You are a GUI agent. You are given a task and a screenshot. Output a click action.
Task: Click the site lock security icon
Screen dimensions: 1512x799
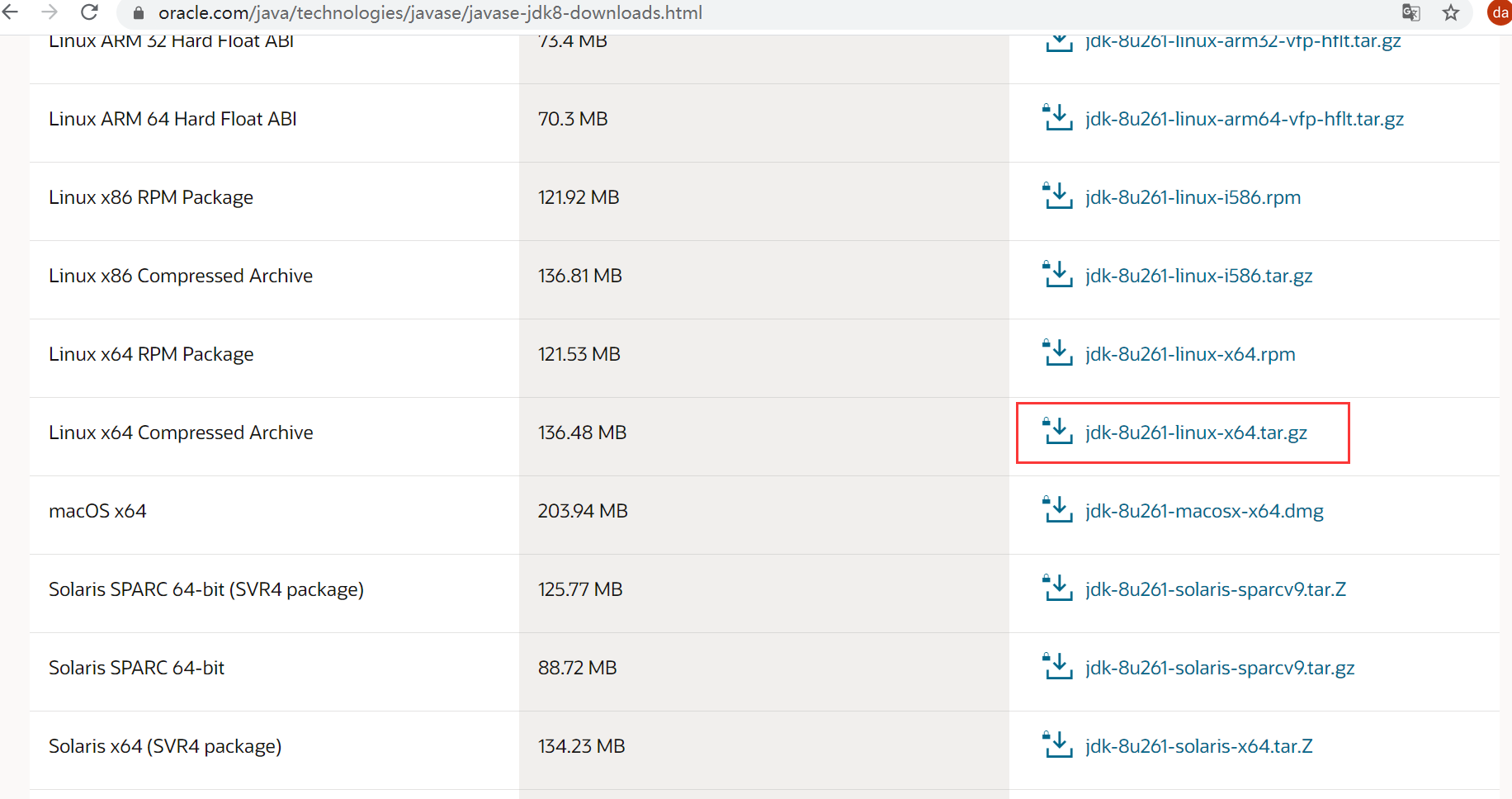tap(139, 13)
